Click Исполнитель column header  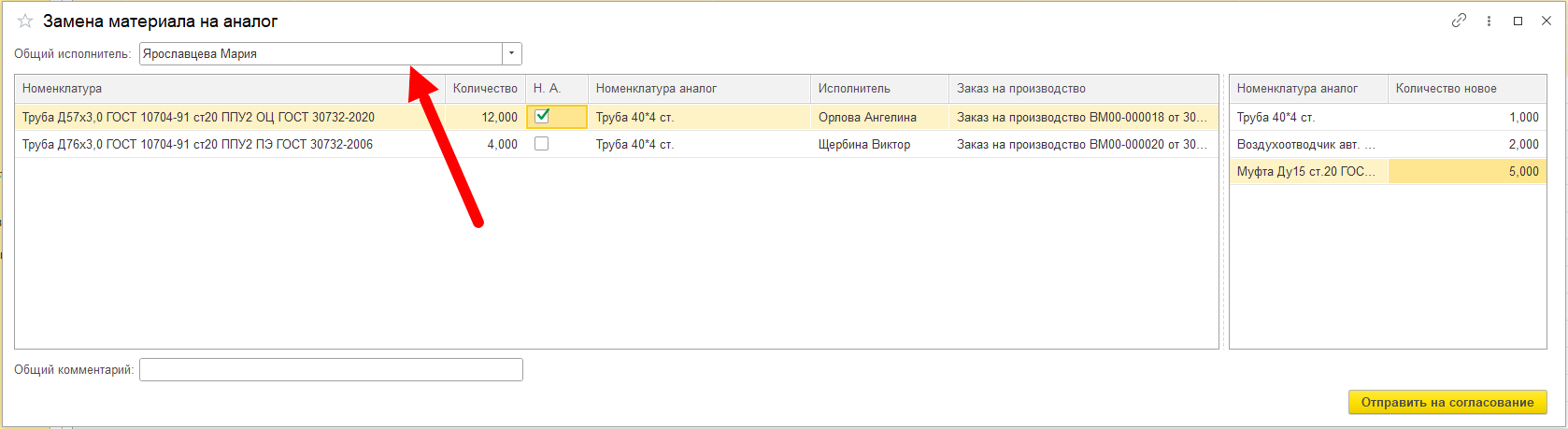point(879,89)
